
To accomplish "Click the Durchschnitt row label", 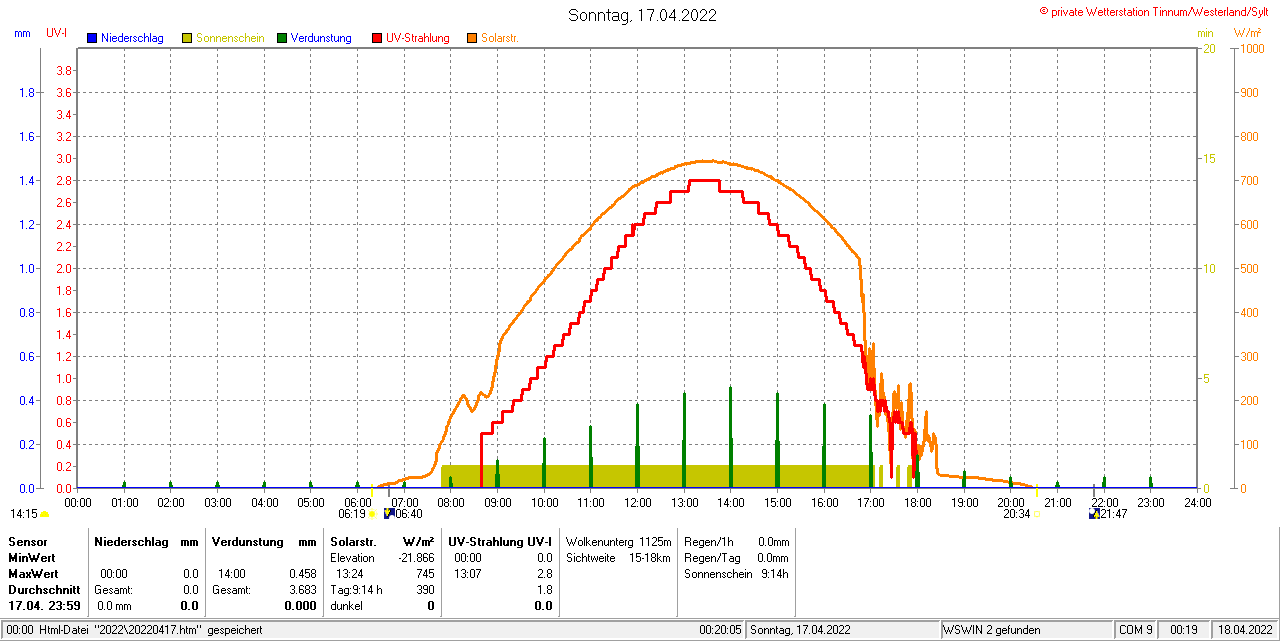I will click(44, 590).
